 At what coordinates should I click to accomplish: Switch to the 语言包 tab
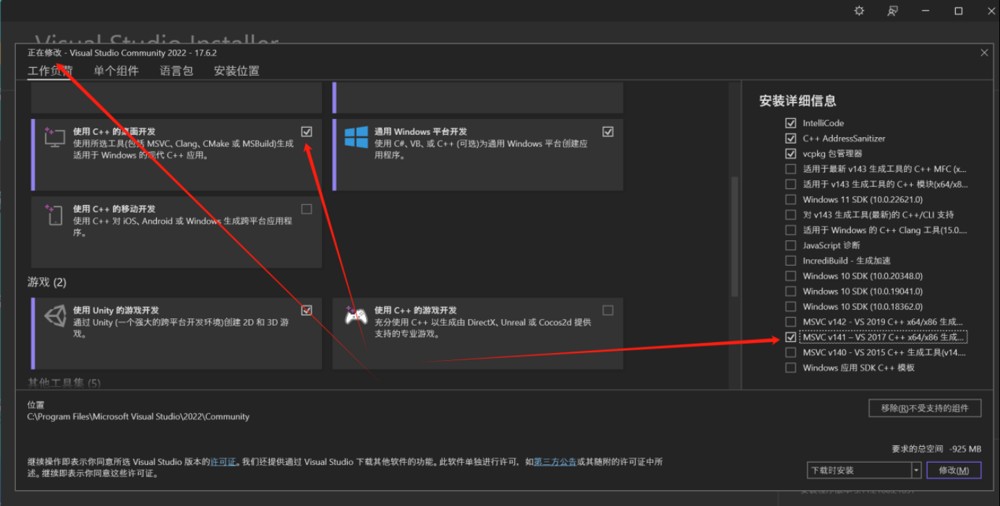pyautogui.click(x=176, y=71)
